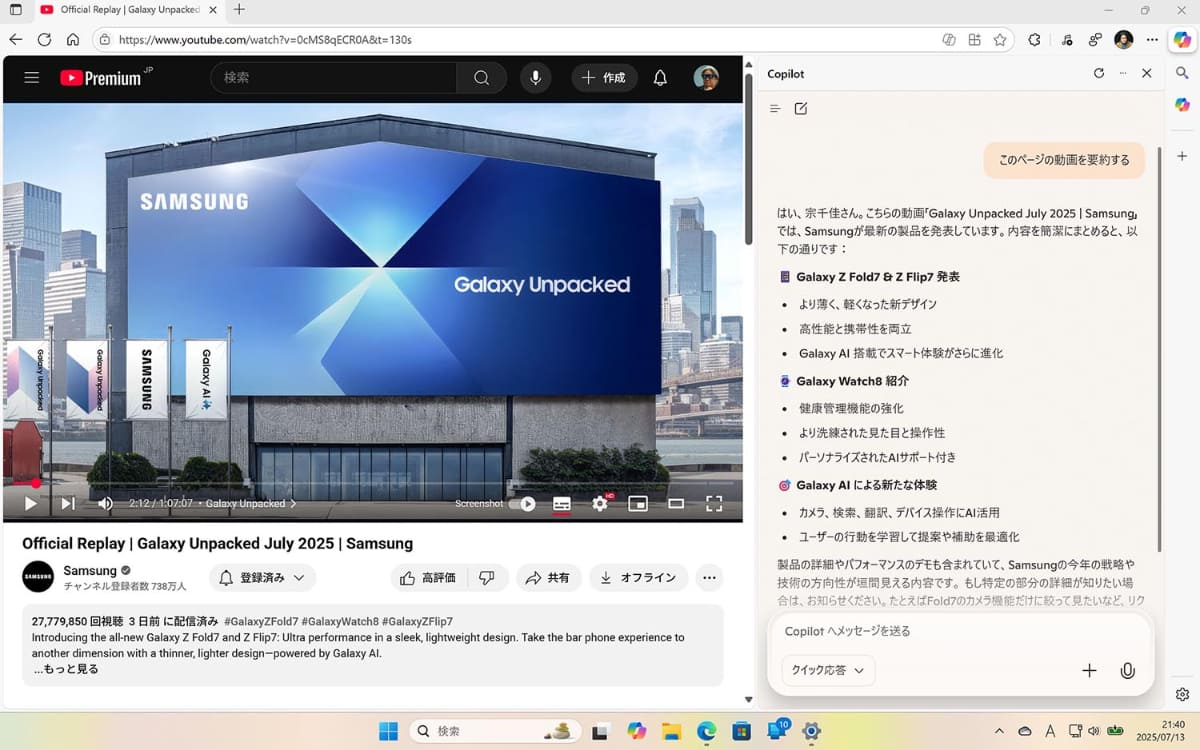
Task: Click the 作成 create button
Action: (x=604, y=78)
